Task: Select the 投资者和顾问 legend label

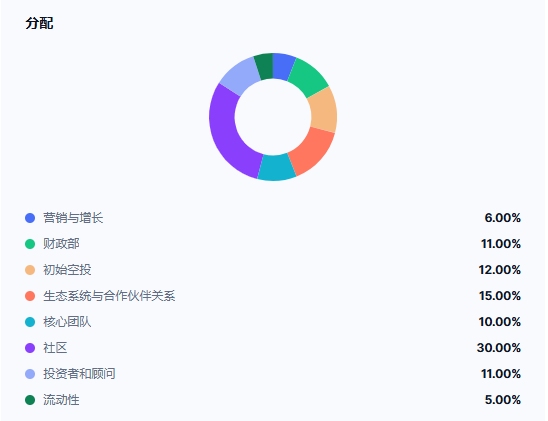Action: (x=79, y=374)
